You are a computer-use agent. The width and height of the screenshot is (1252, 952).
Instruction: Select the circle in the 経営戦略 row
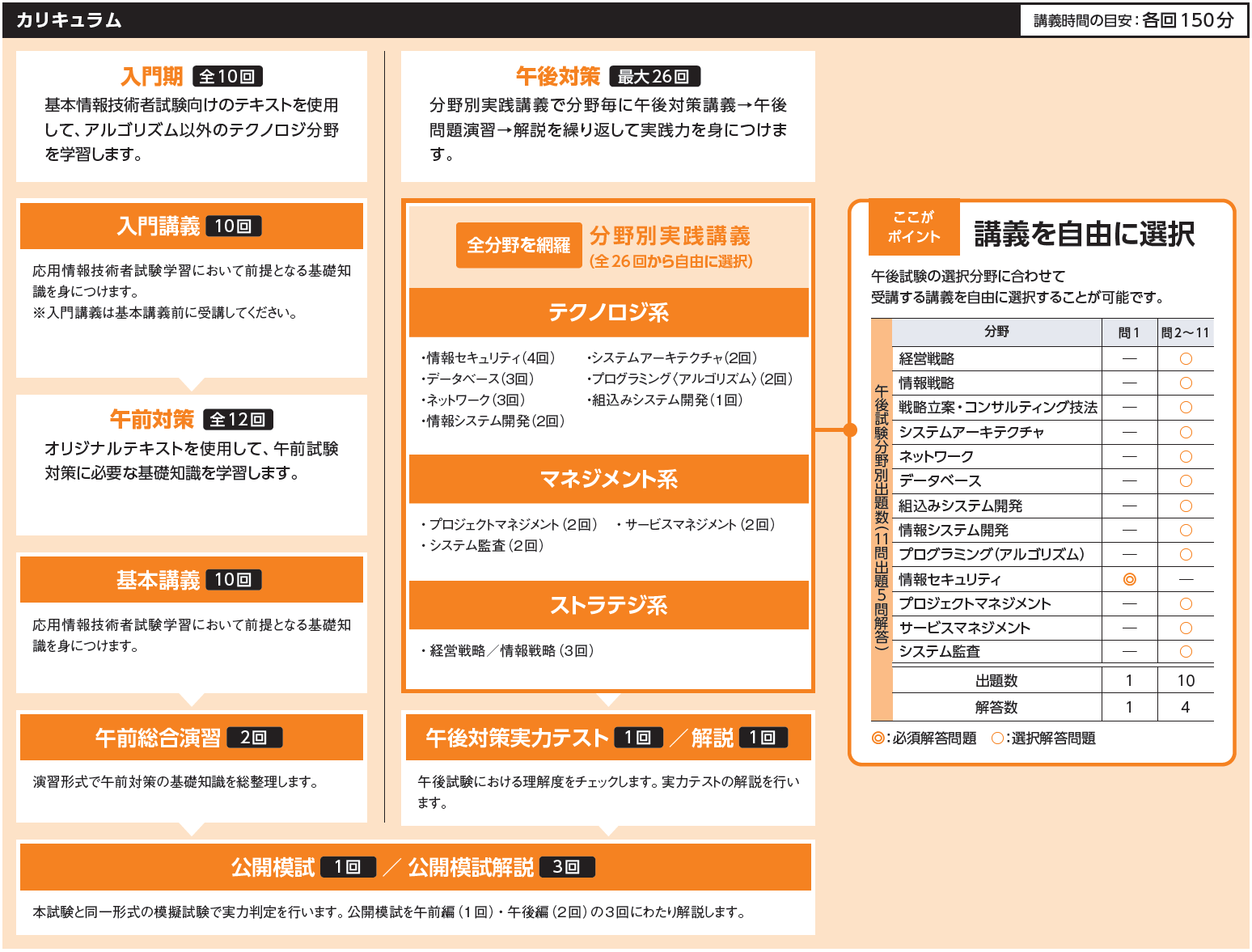click(x=1186, y=359)
